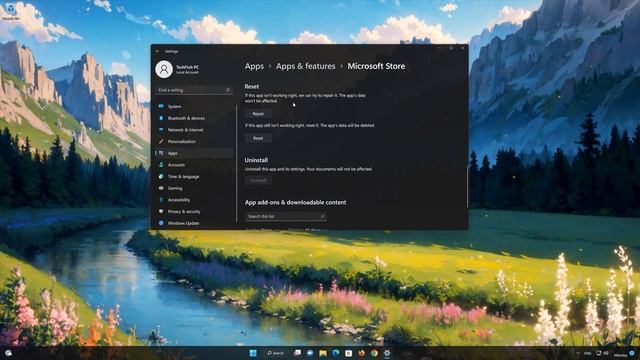Open System settings in the sidebar
The width and height of the screenshot is (640, 360).
click(194, 107)
